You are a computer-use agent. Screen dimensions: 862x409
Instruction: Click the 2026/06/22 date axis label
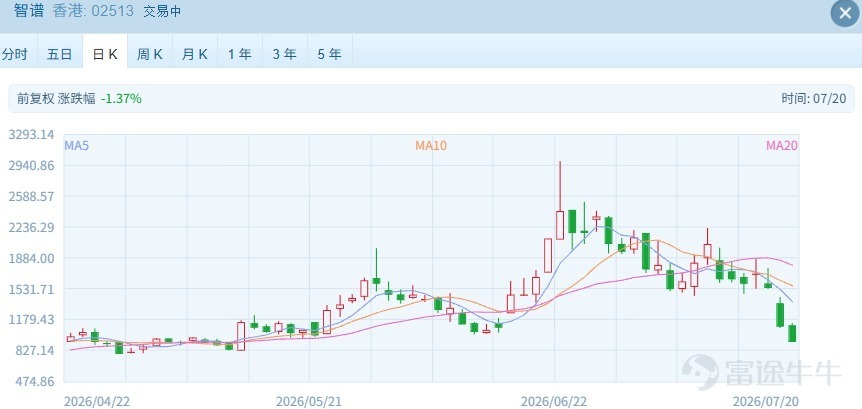coord(554,402)
